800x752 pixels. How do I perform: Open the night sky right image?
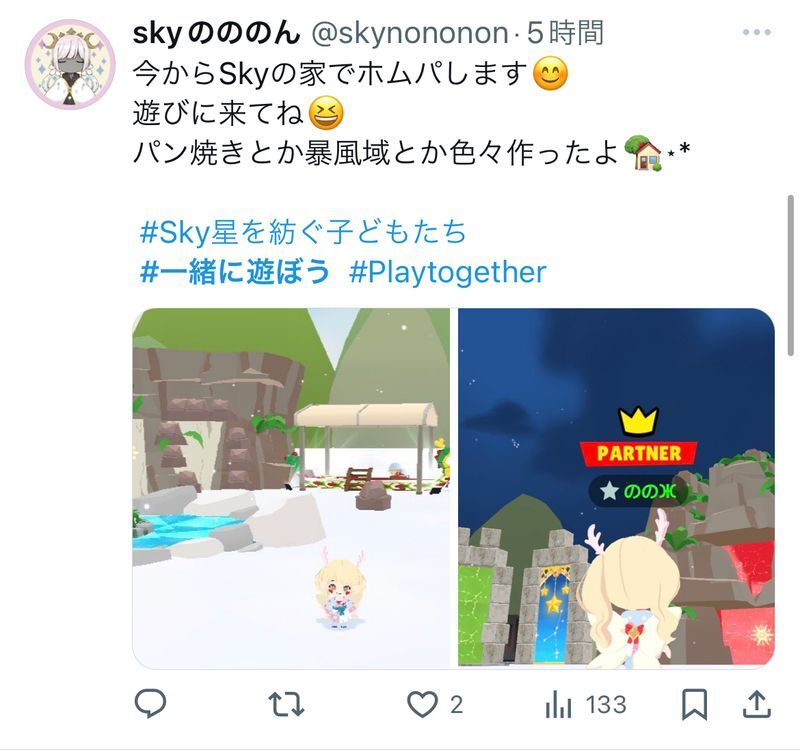616,487
